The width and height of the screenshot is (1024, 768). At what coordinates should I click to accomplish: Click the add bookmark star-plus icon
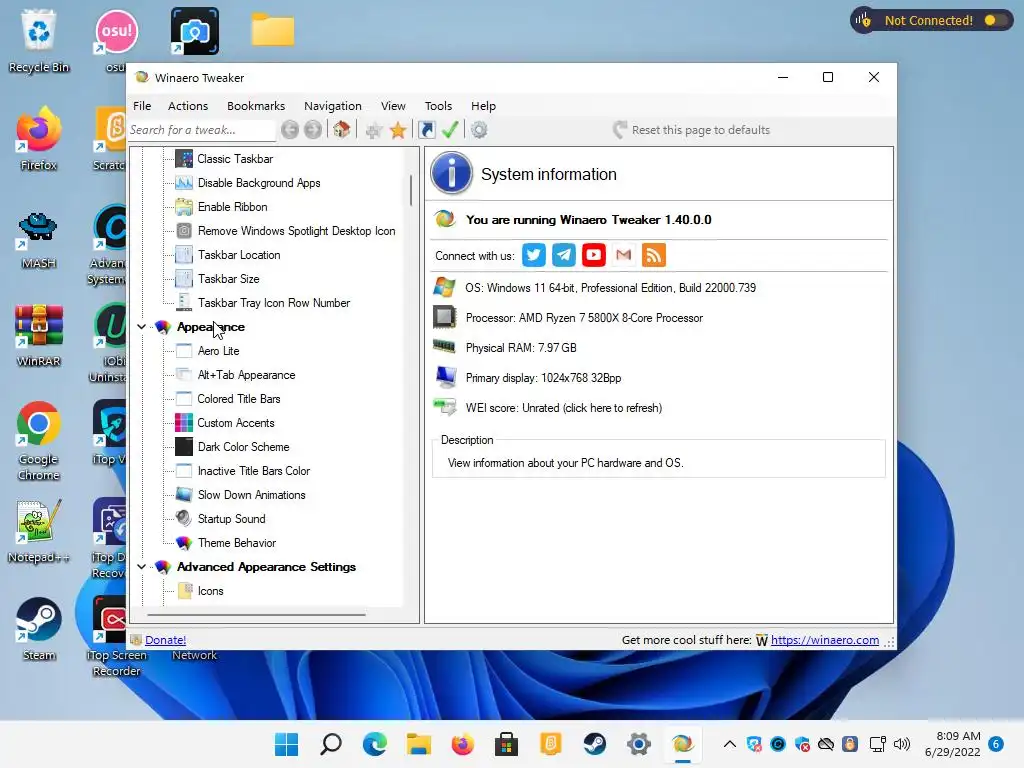point(374,131)
